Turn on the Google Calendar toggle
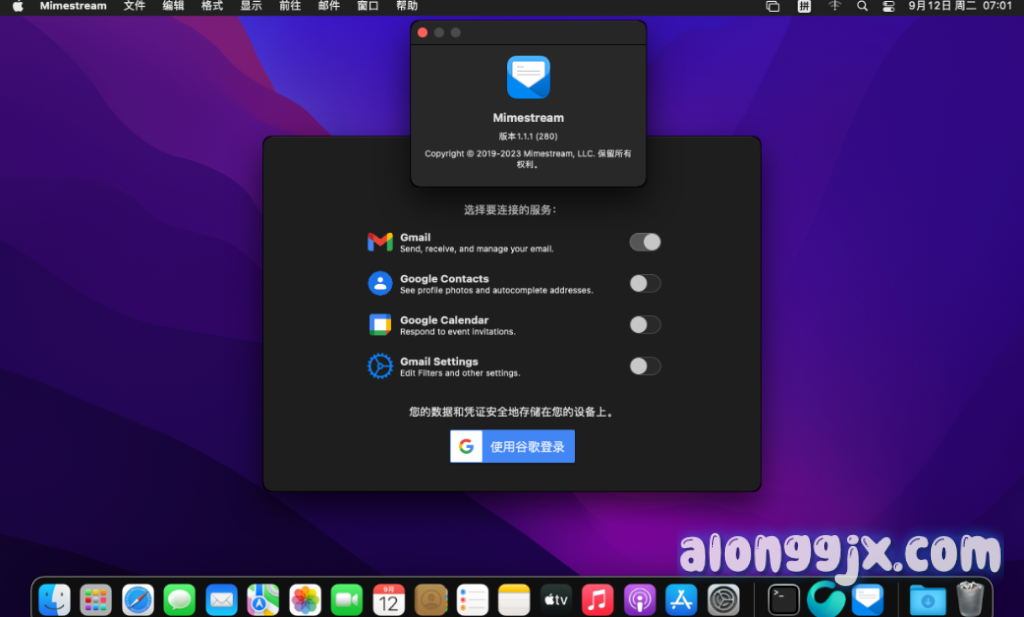This screenshot has width=1024, height=617. (645, 324)
